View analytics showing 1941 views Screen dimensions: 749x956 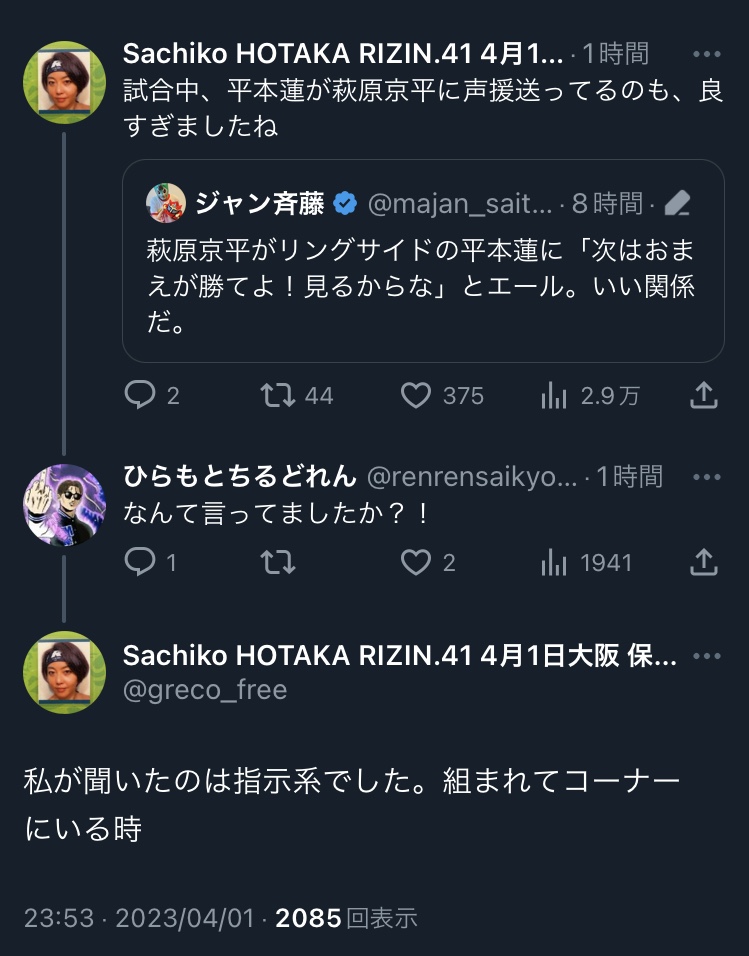click(x=553, y=562)
